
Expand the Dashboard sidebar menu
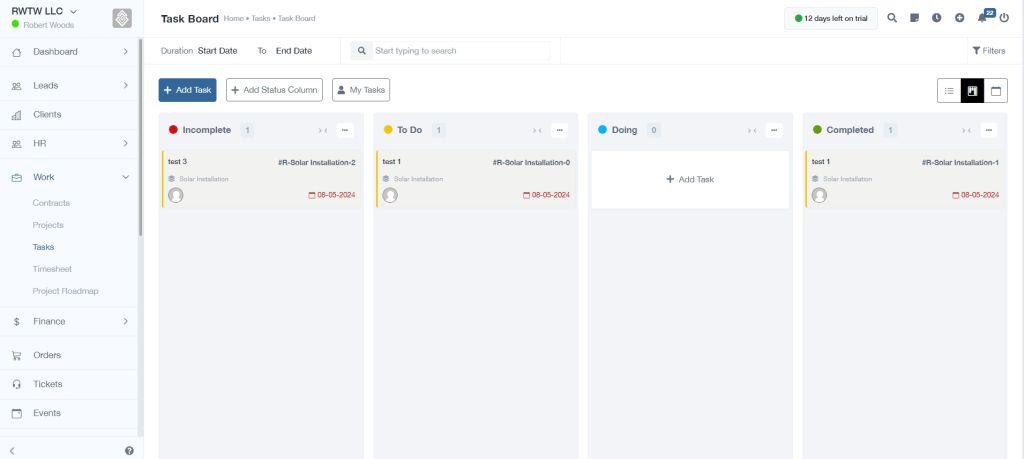71,52
